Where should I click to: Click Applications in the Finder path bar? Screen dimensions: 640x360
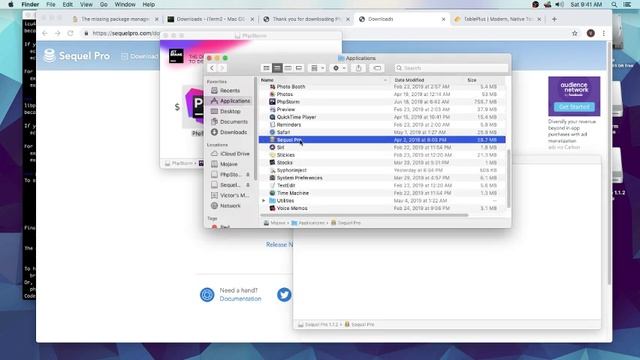(x=308, y=223)
